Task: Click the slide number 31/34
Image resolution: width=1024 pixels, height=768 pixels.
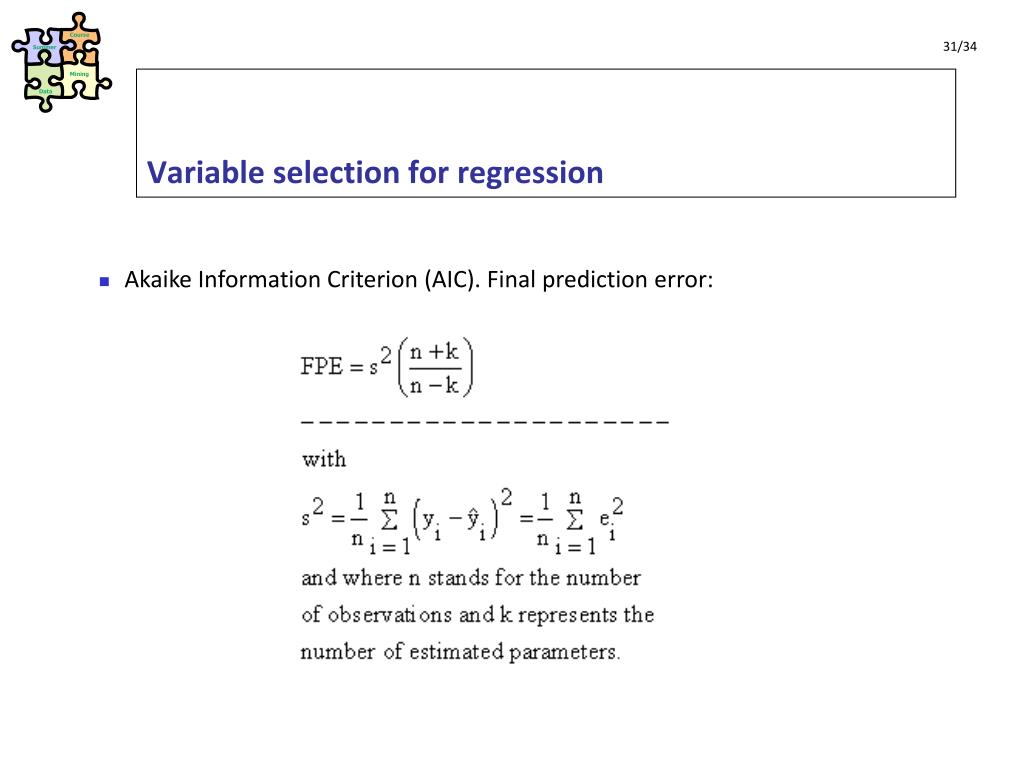Action: [x=959, y=46]
